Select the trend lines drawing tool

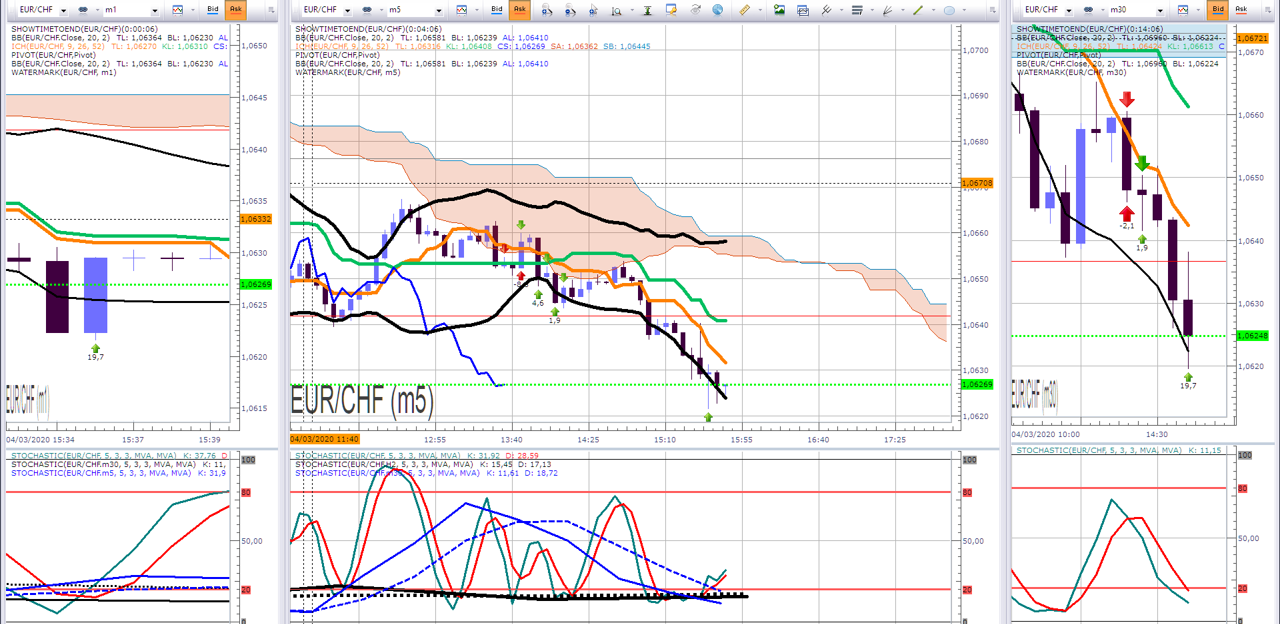tap(826, 9)
